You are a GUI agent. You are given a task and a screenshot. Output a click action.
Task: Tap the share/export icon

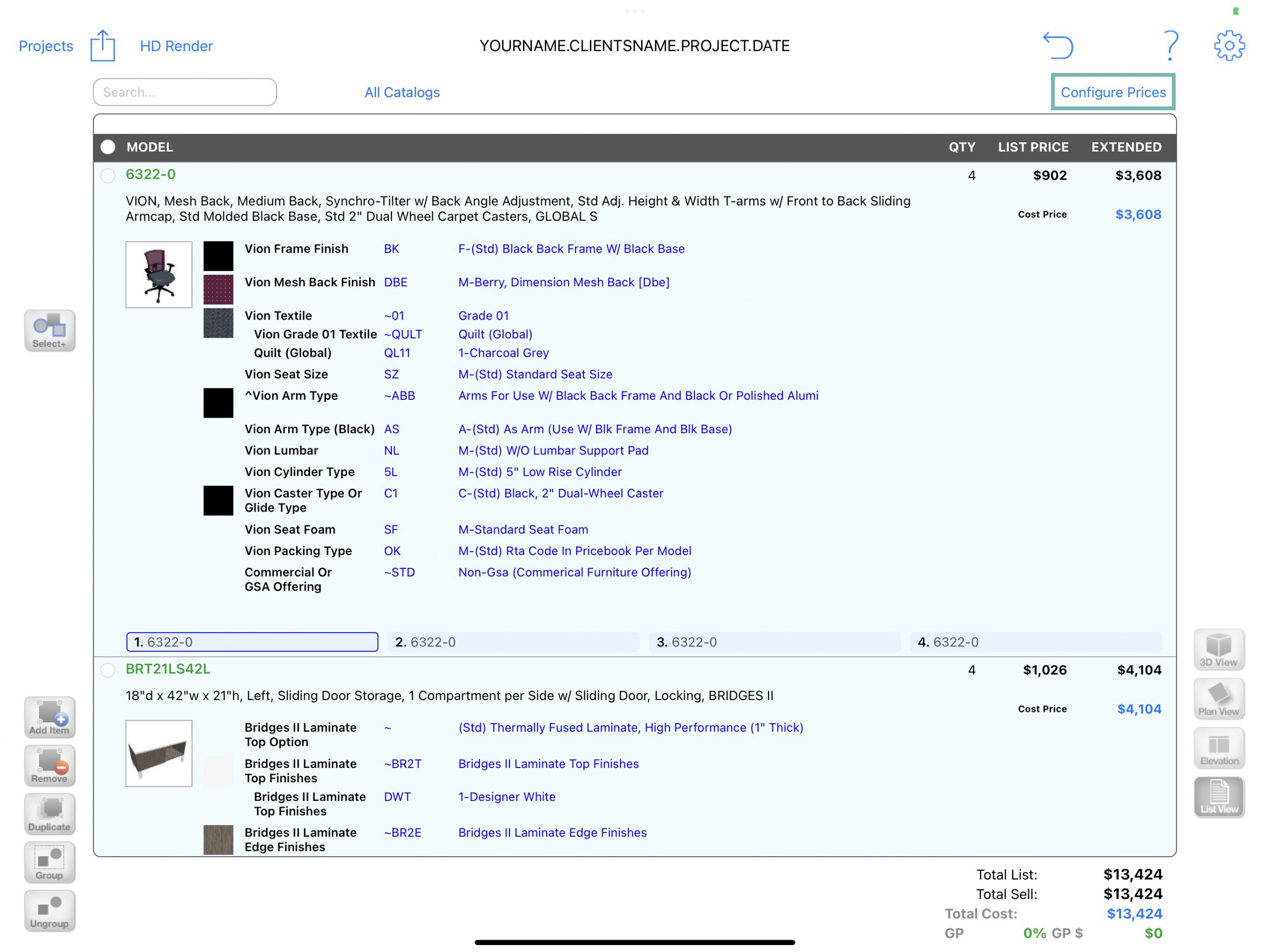click(x=103, y=45)
